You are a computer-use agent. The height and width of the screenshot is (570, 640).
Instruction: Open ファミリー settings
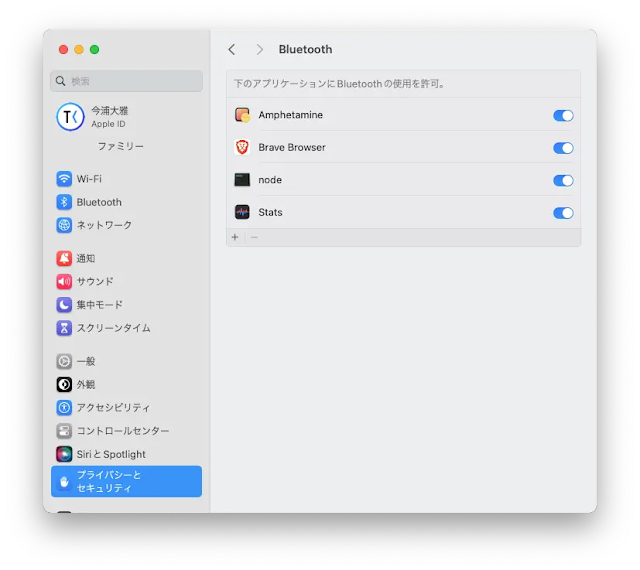[x=121, y=146]
